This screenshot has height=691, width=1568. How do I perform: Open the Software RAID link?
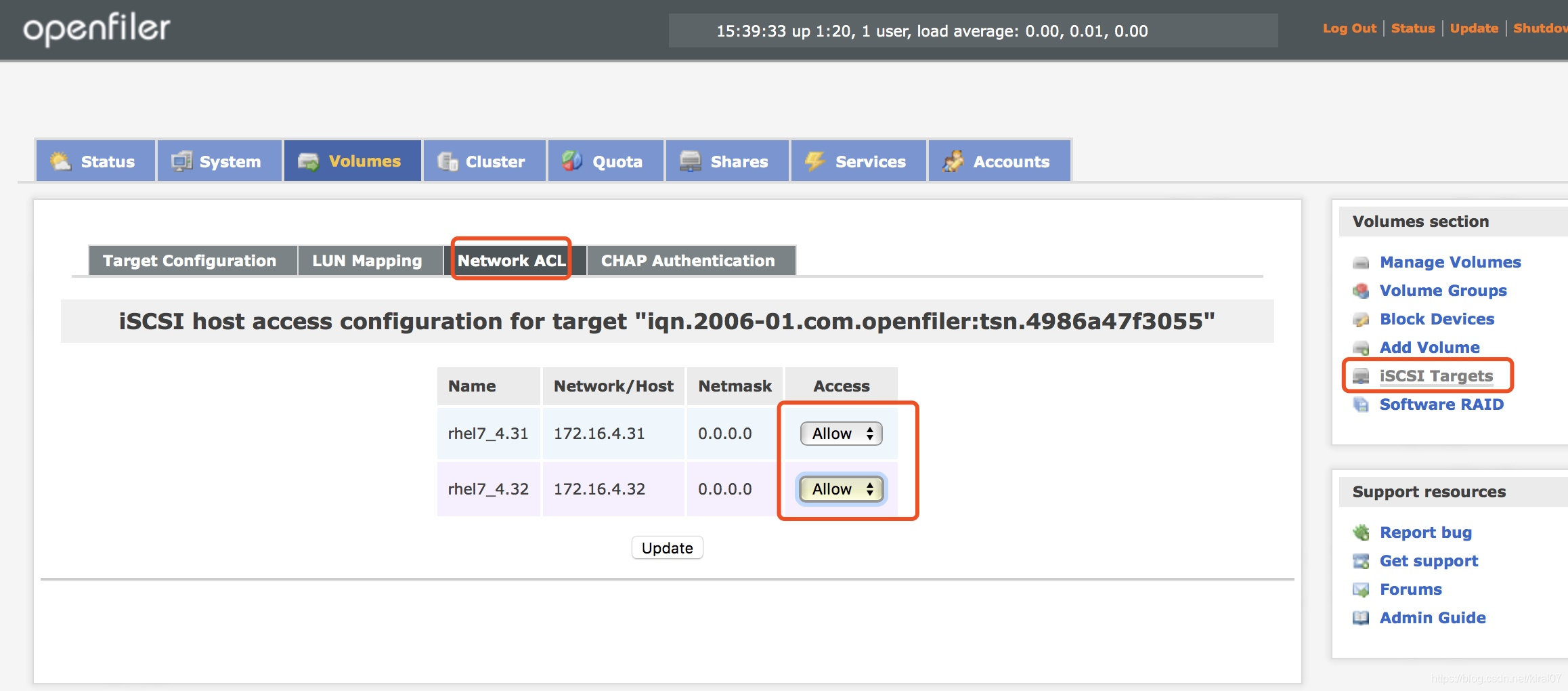tap(1441, 405)
